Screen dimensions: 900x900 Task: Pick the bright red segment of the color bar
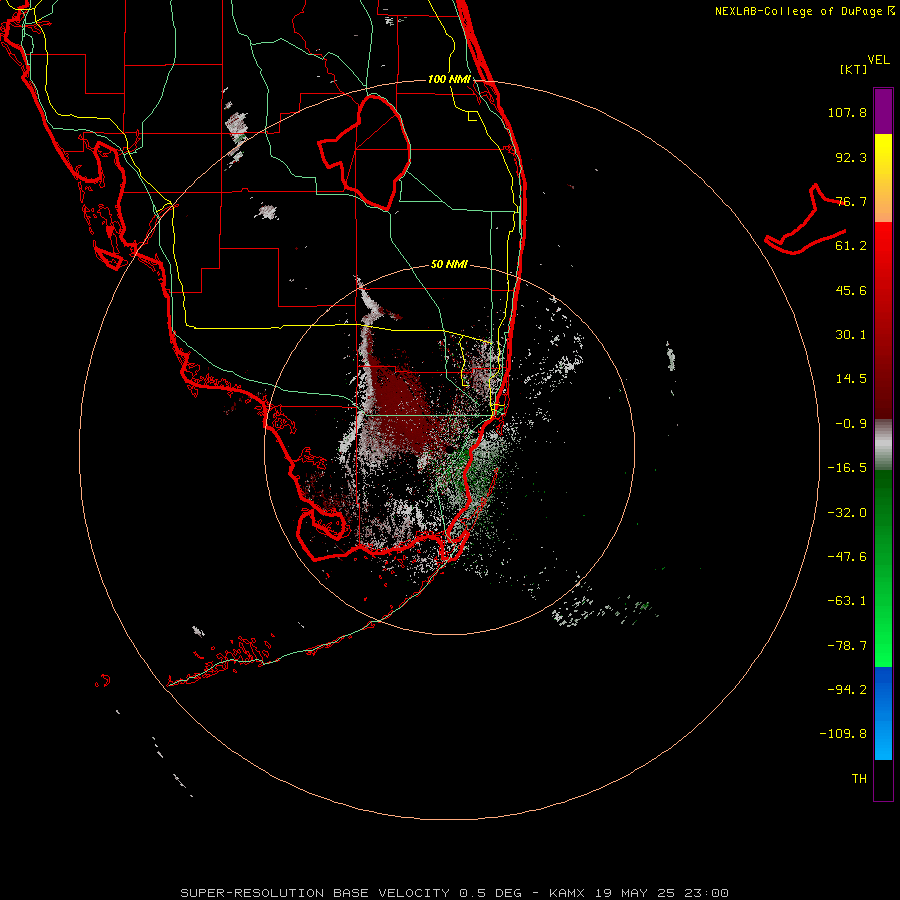pos(883,247)
